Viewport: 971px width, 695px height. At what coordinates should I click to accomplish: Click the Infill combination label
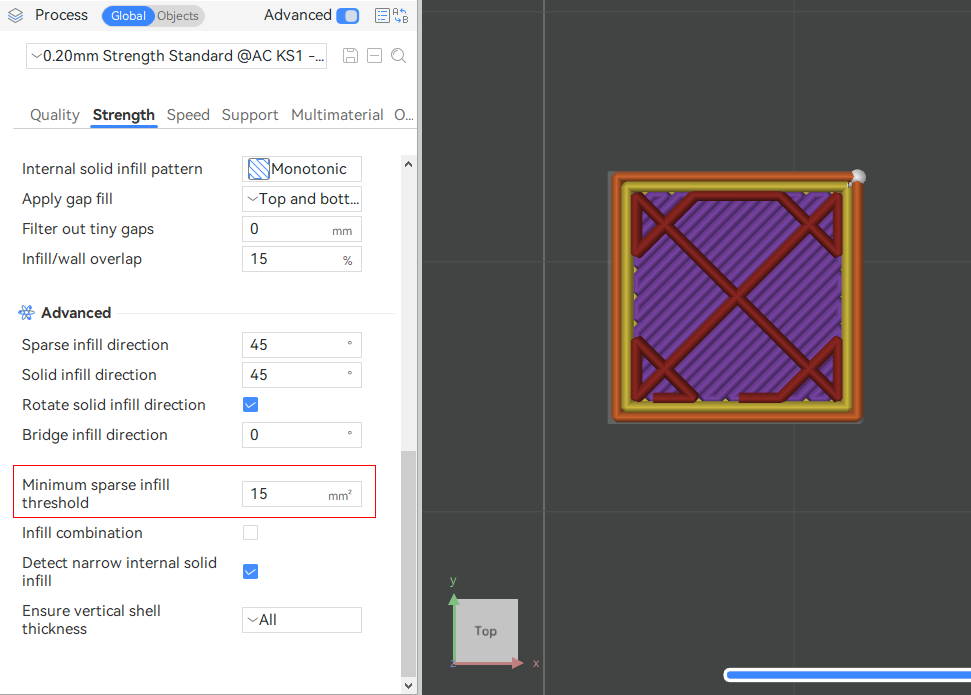coord(82,533)
